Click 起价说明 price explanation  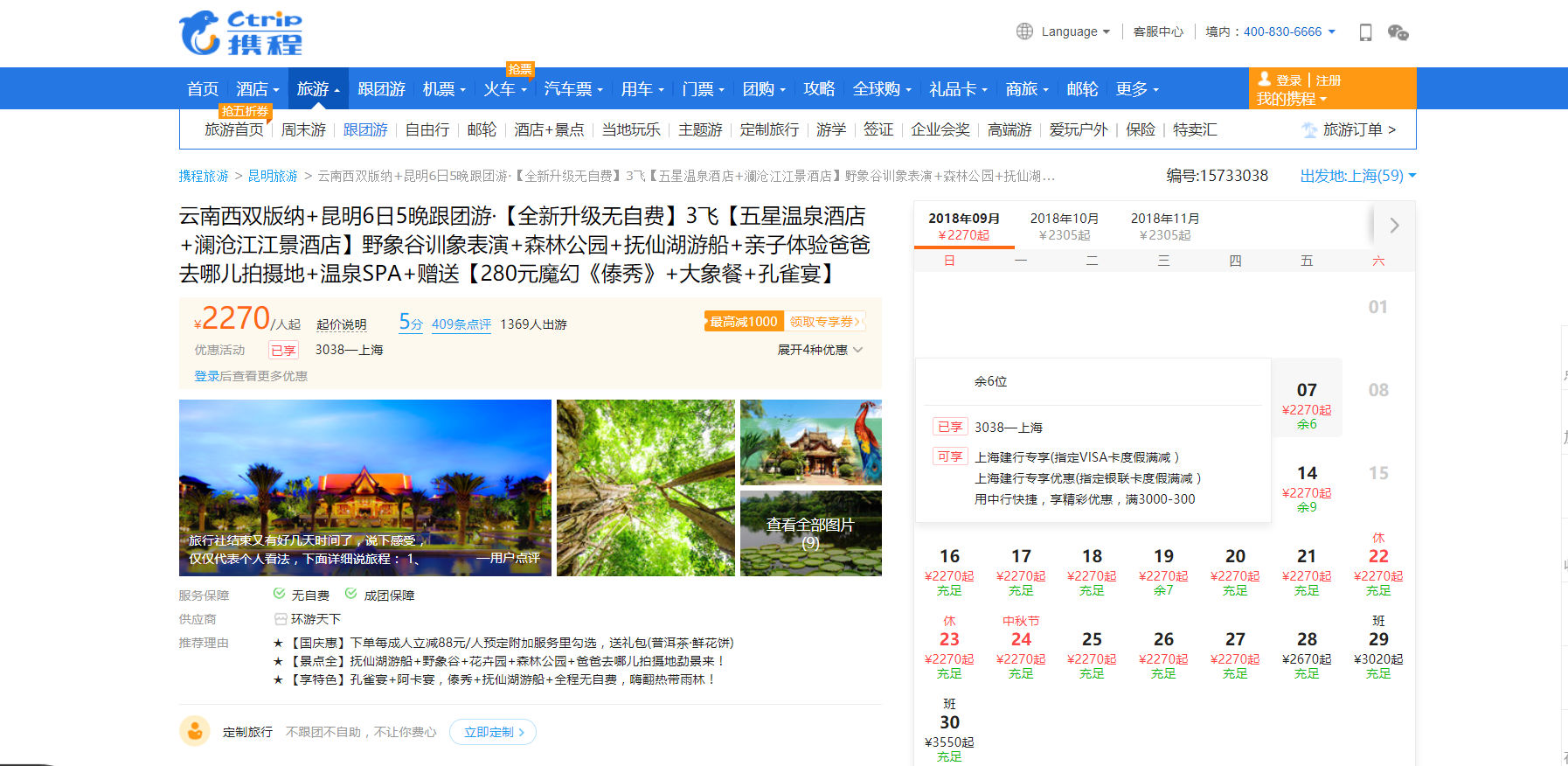tap(341, 324)
